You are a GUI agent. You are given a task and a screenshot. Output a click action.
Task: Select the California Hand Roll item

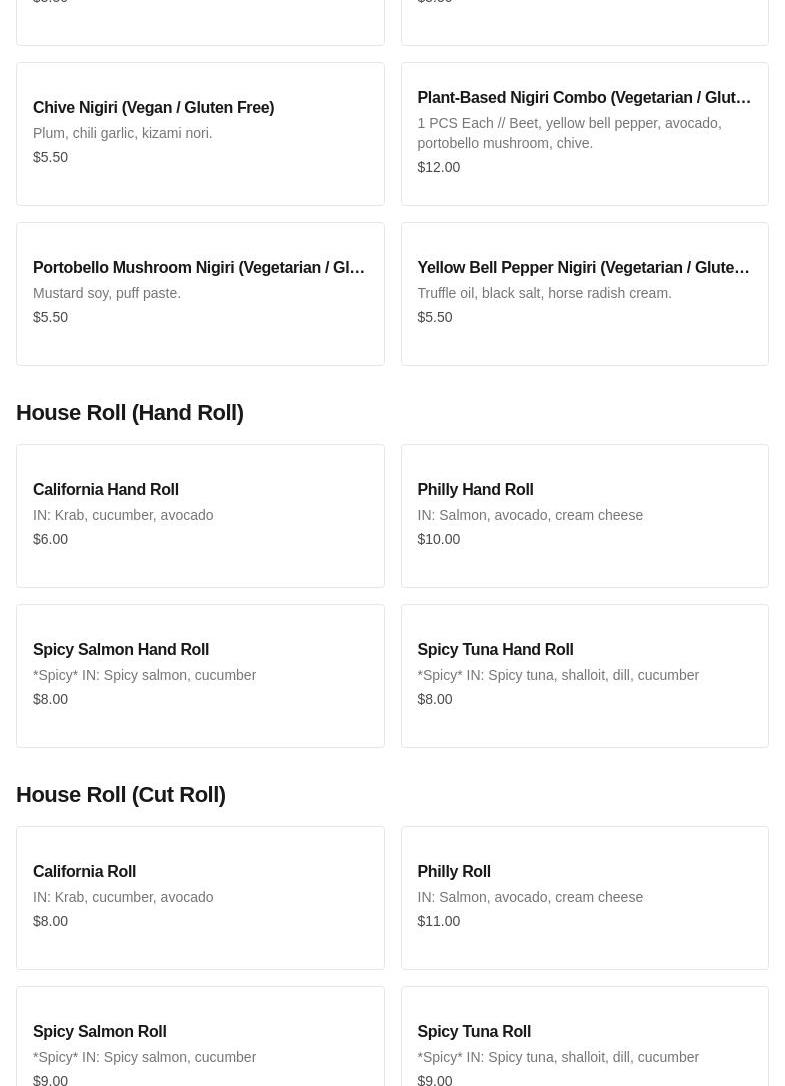click(106, 490)
